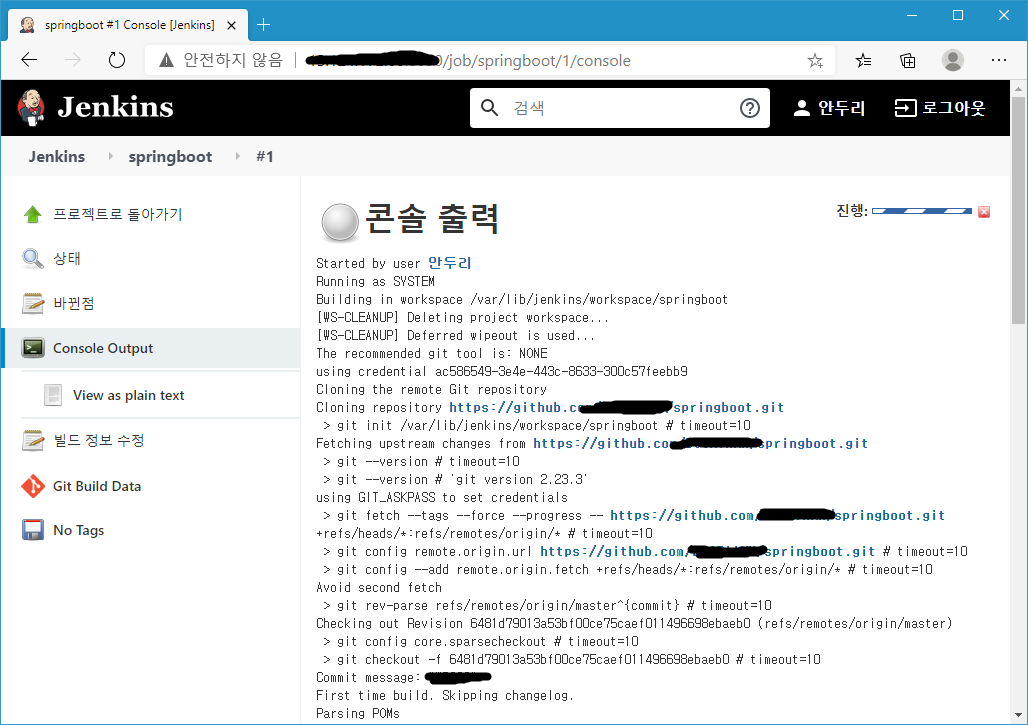This screenshot has height=725, width=1028.
Task: Select the springboot #1 Console browser tab
Action: pyautogui.click(x=128, y=25)
